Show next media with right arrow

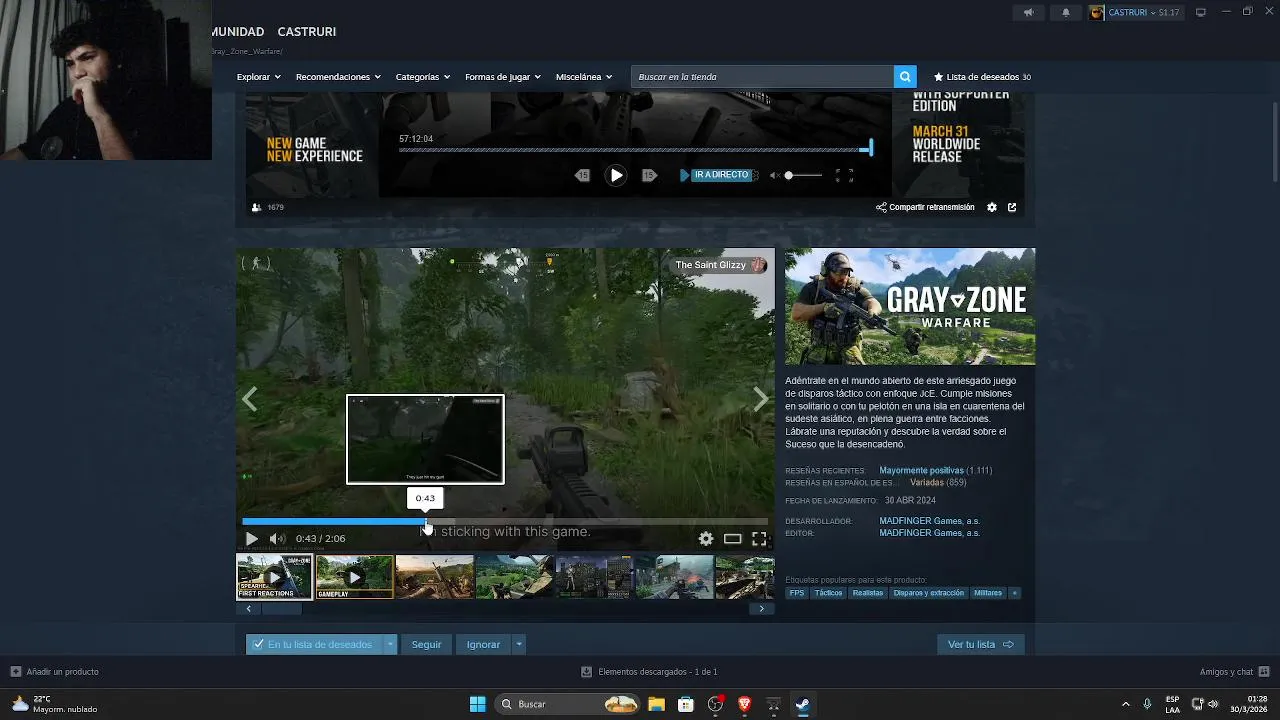pyautogui.click(x=761, y=399)
